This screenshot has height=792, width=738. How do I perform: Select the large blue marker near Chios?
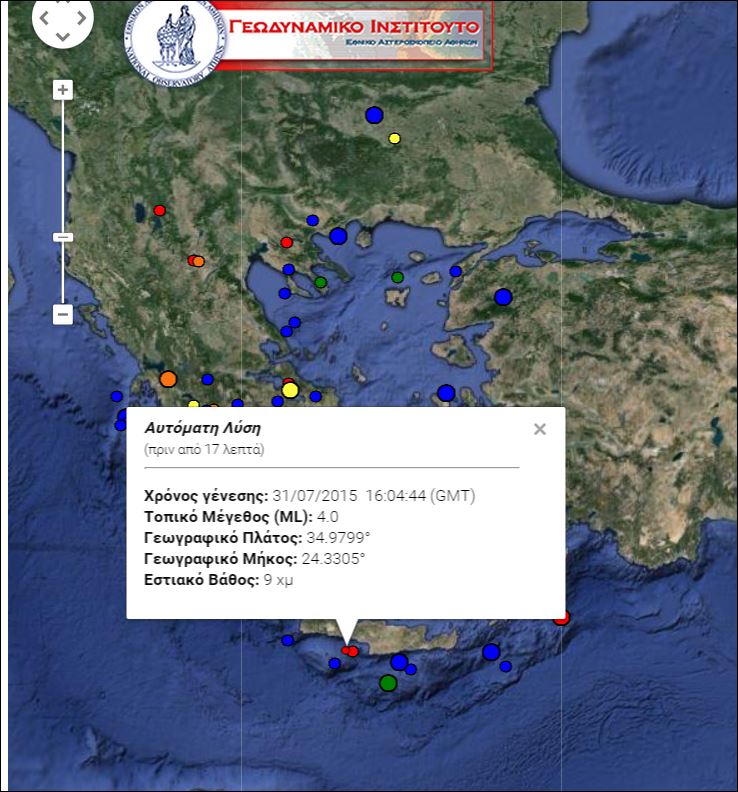(446, 392)
